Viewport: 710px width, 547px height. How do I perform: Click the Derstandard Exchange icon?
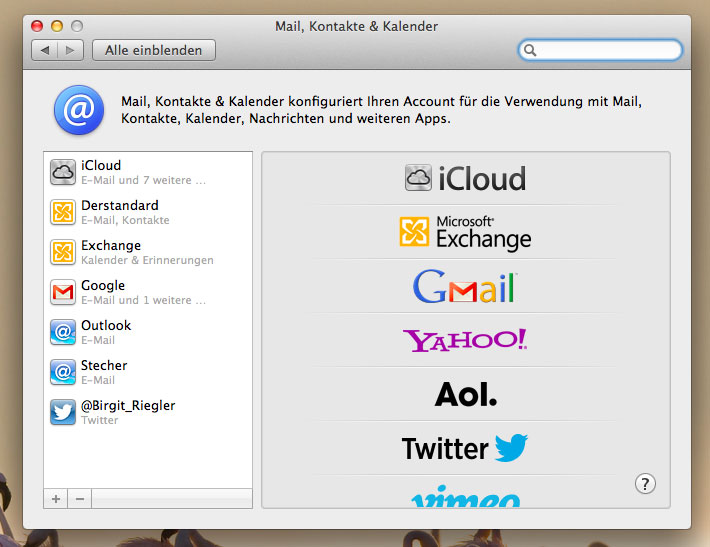pyautogui.click(x=63, y=212)
